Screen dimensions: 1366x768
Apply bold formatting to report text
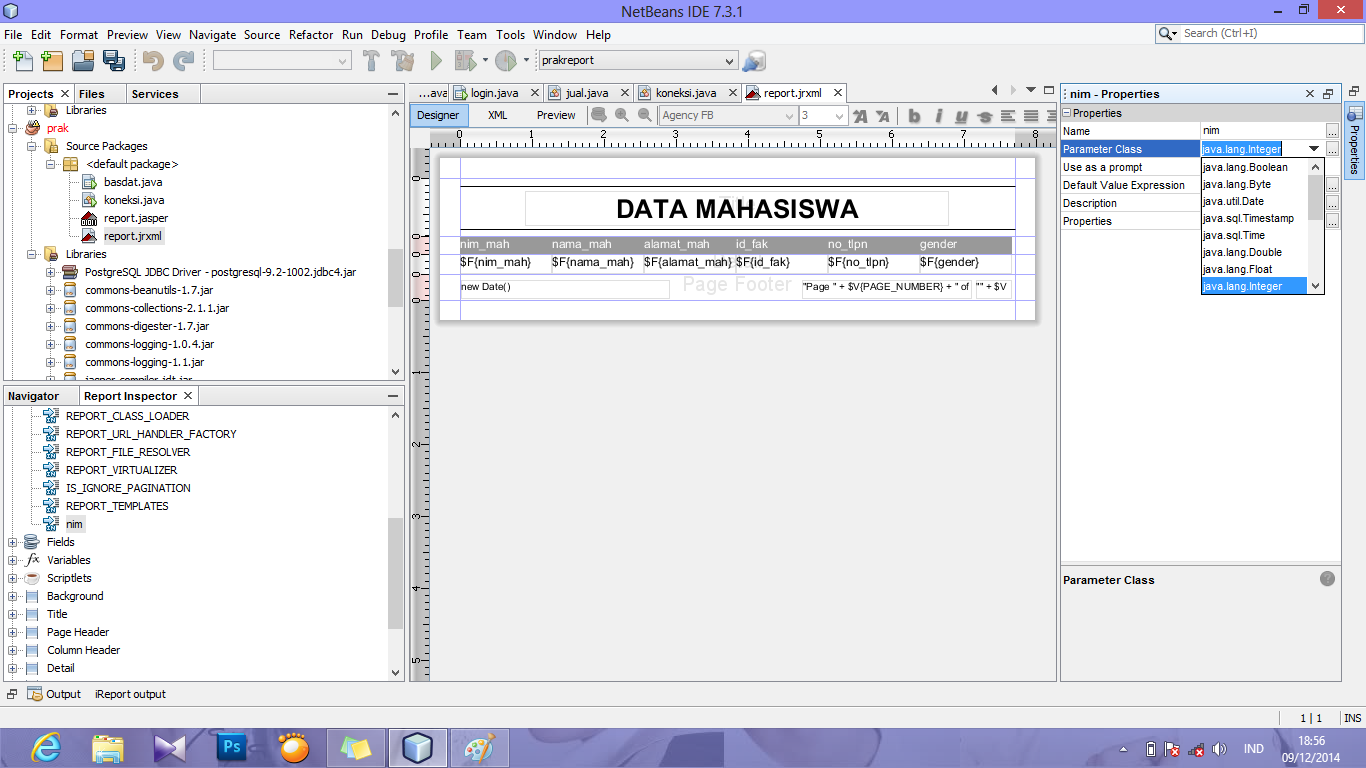click(914, 115)
